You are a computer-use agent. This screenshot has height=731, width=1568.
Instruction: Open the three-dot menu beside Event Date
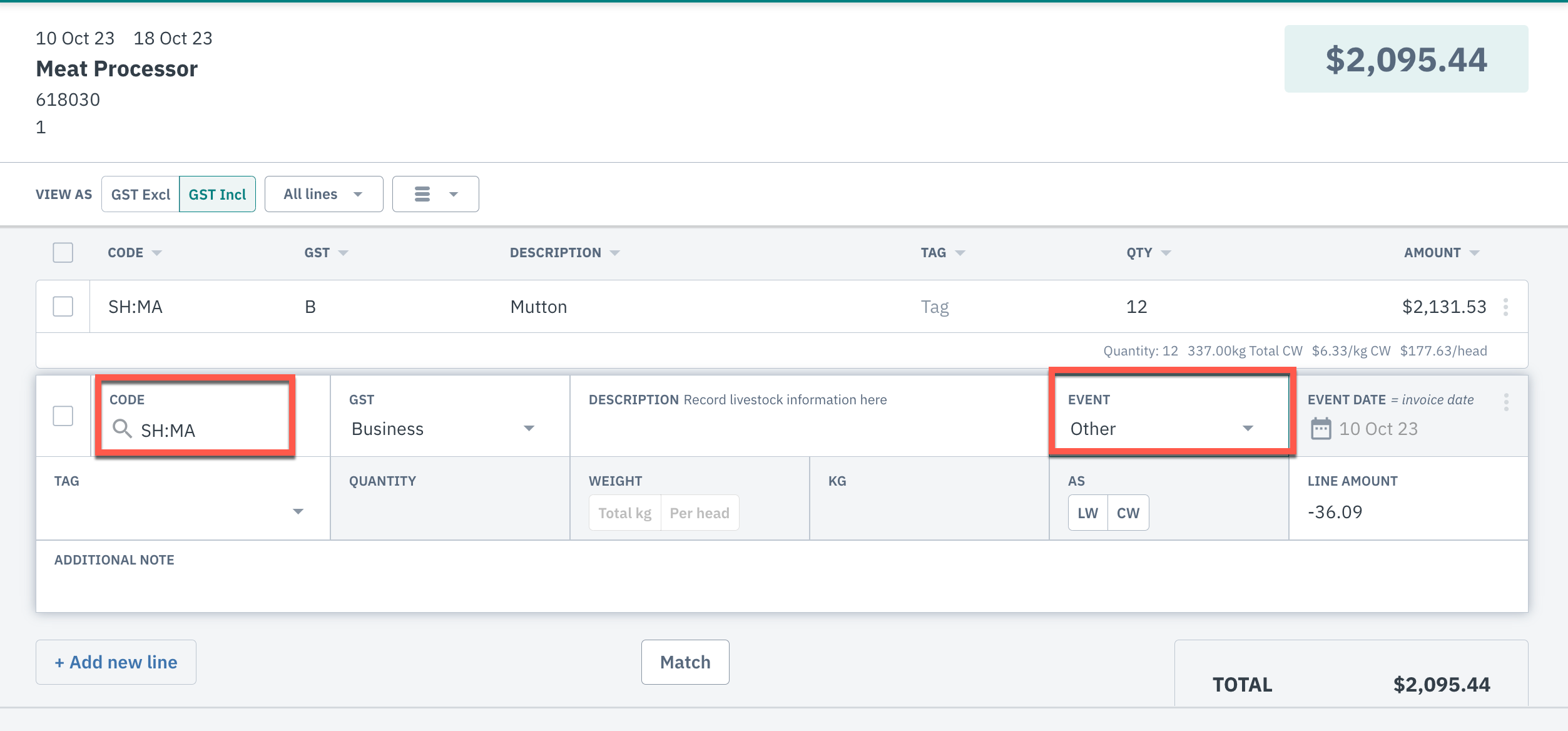pos(1506,402)
